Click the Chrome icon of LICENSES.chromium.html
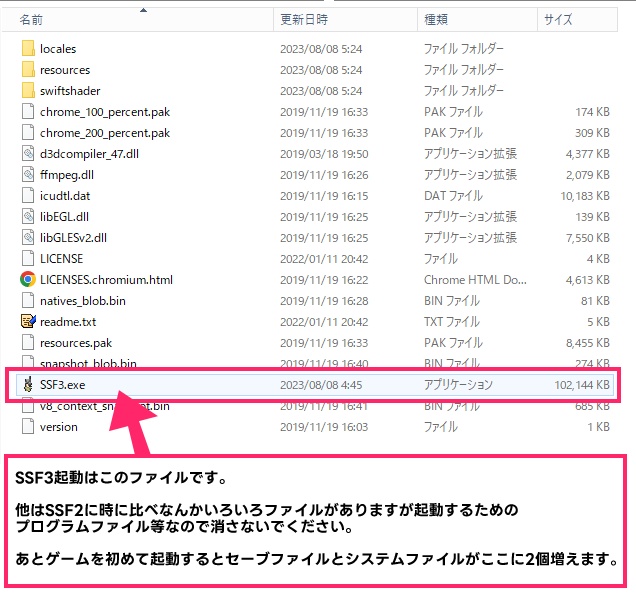 [28, 280]
